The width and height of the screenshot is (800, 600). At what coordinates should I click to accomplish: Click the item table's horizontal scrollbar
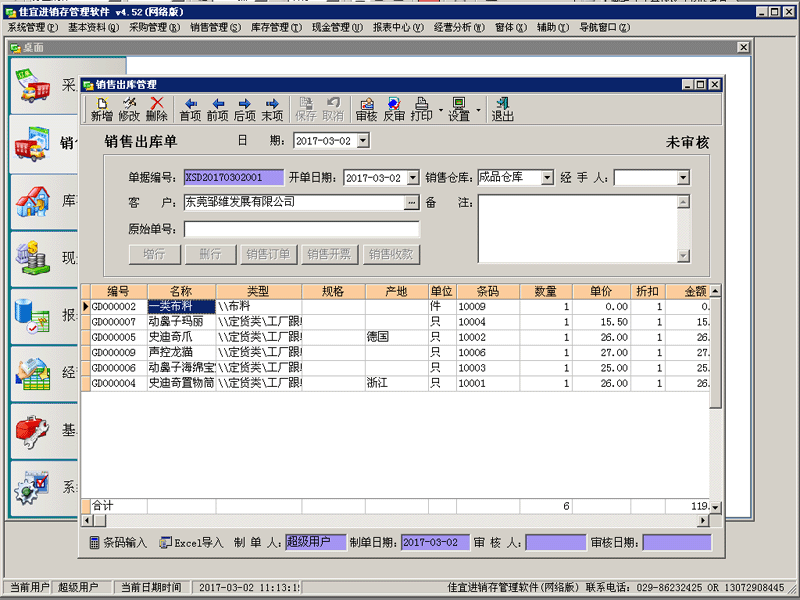[400, 521]
